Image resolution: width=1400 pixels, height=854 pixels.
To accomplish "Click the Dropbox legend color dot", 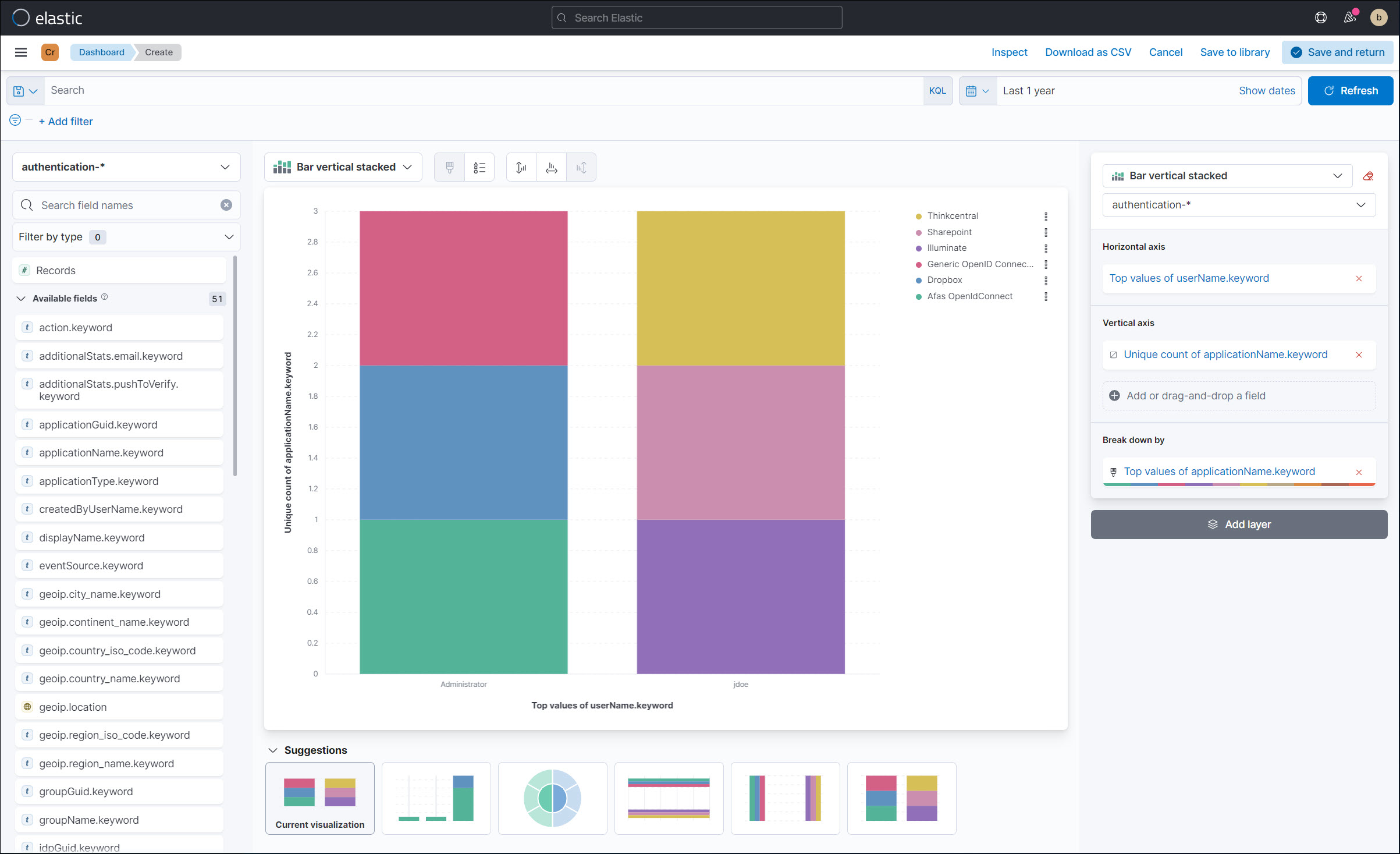I will pyautogui.click(x=919, y=281).
